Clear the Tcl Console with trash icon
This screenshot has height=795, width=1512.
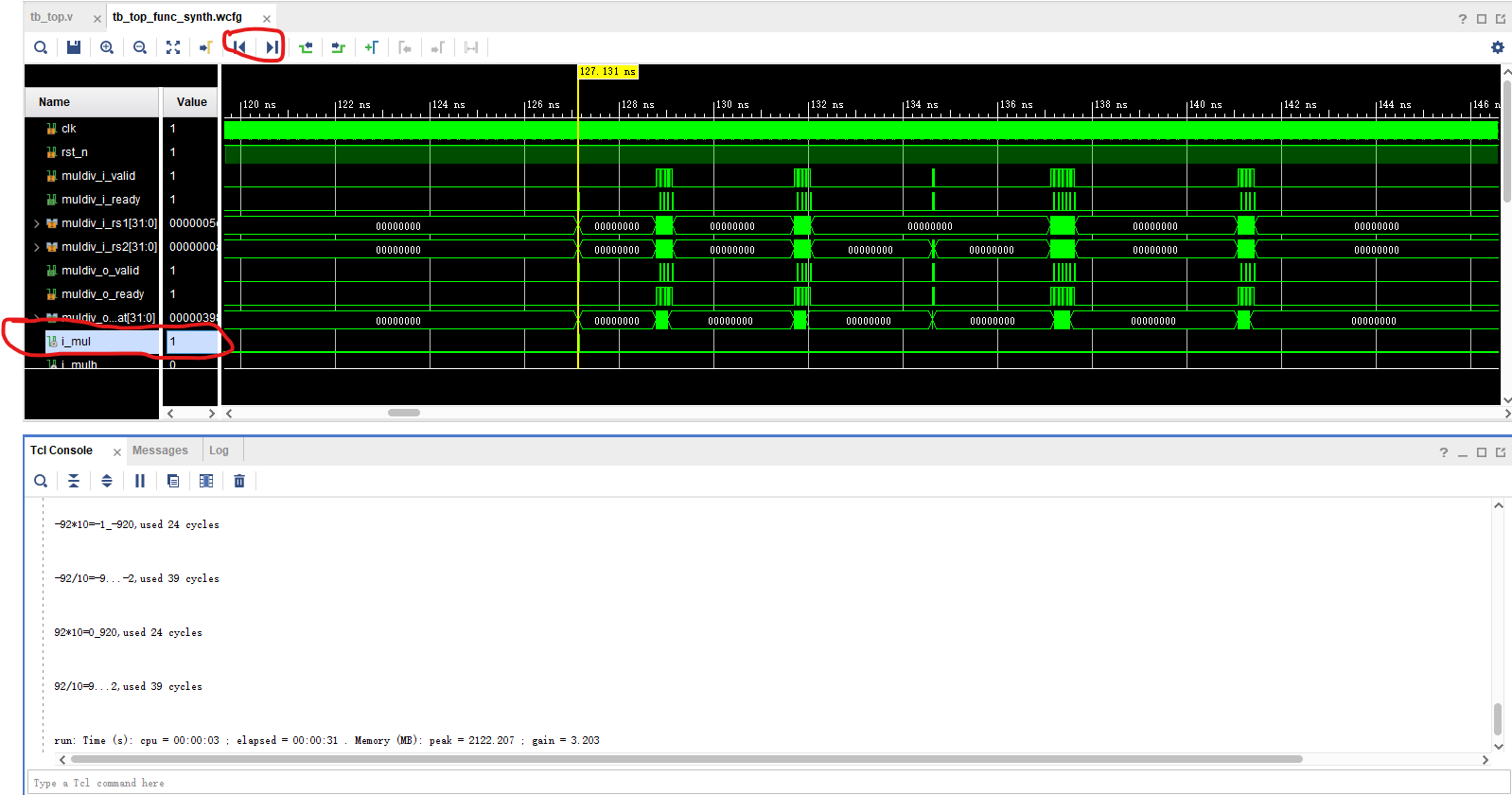(239, 481)
